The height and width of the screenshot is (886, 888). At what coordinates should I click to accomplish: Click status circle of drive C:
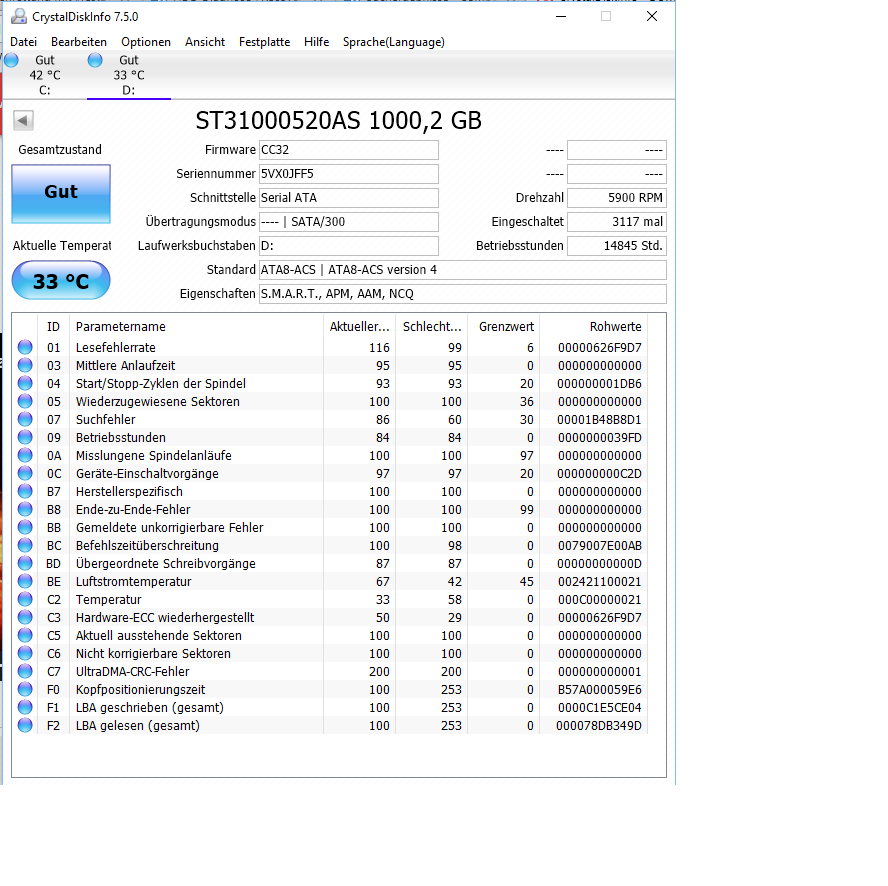click(11, 60)
